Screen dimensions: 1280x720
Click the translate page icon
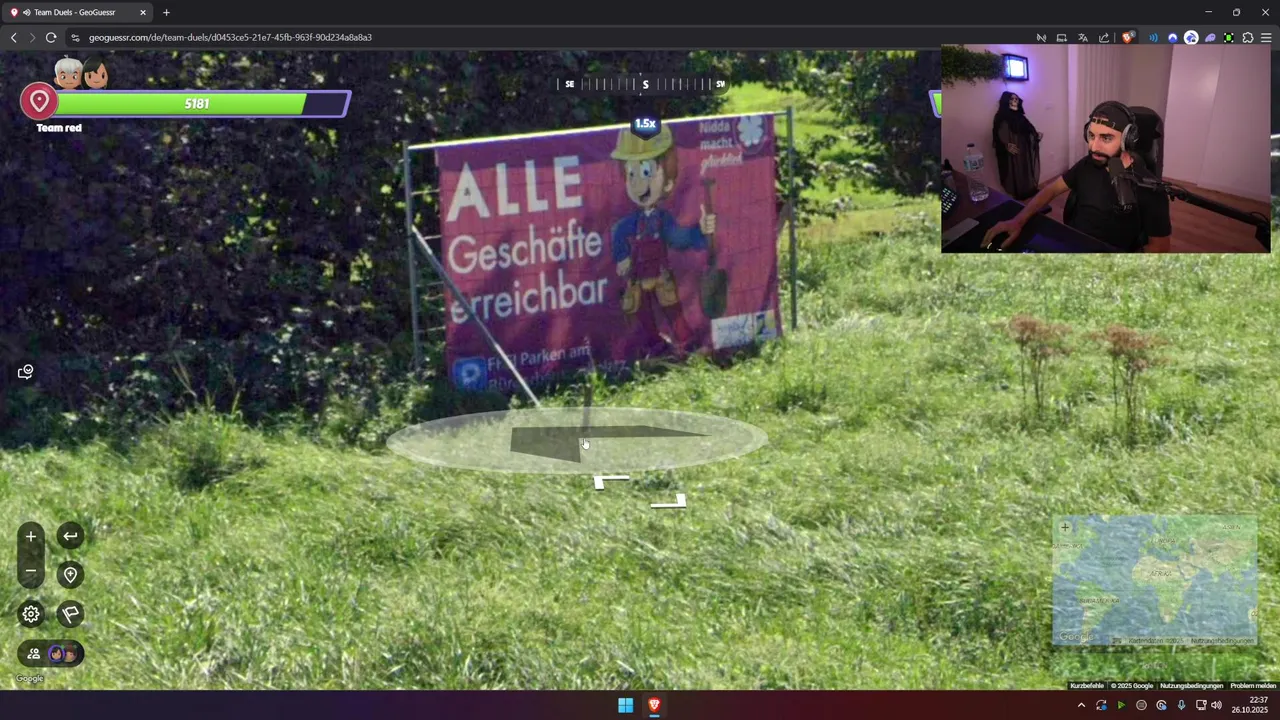pyautogui.click(x=1082, y=38)
